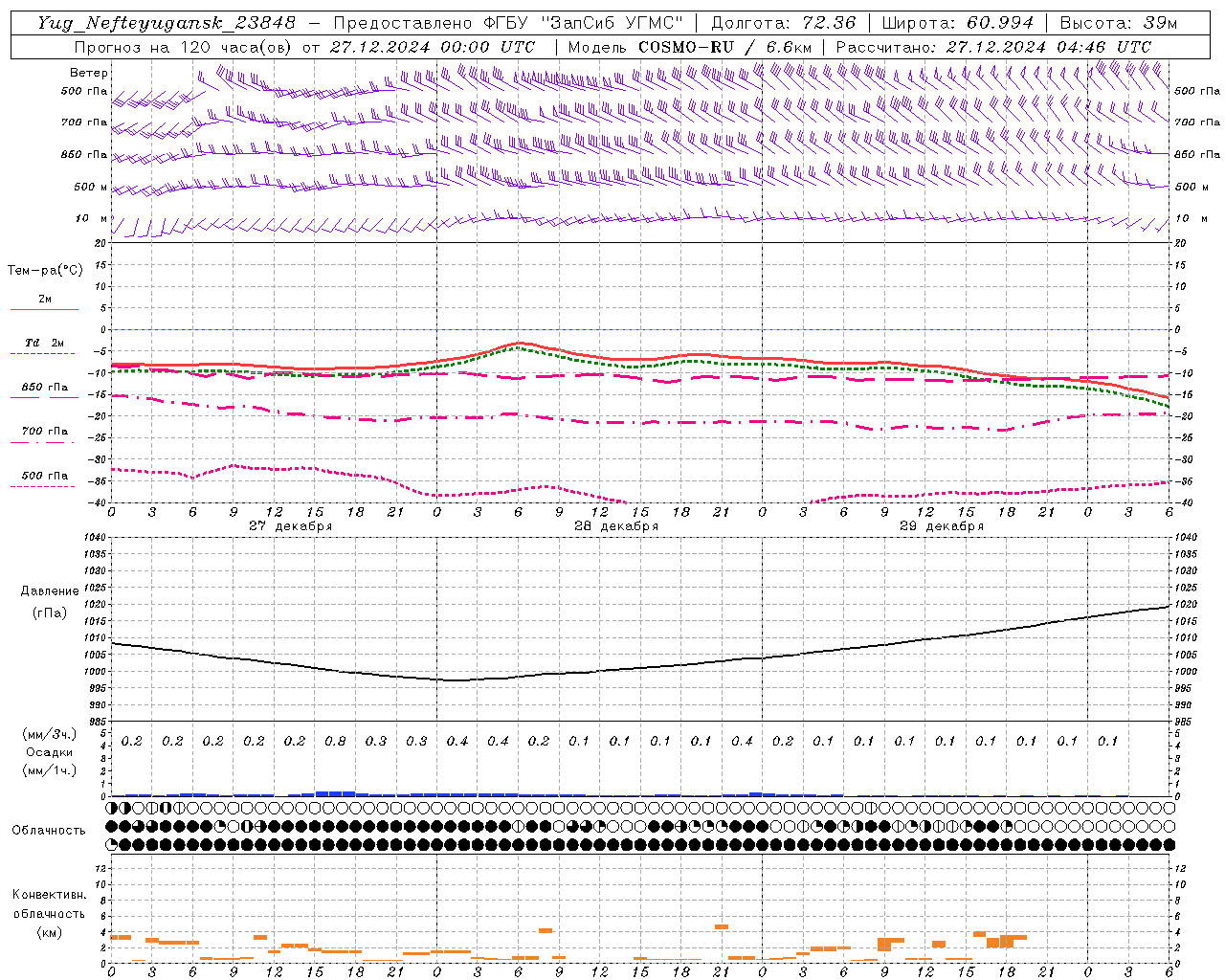
Task: Select the '28 декабря' date label
Action: (616, 526)
